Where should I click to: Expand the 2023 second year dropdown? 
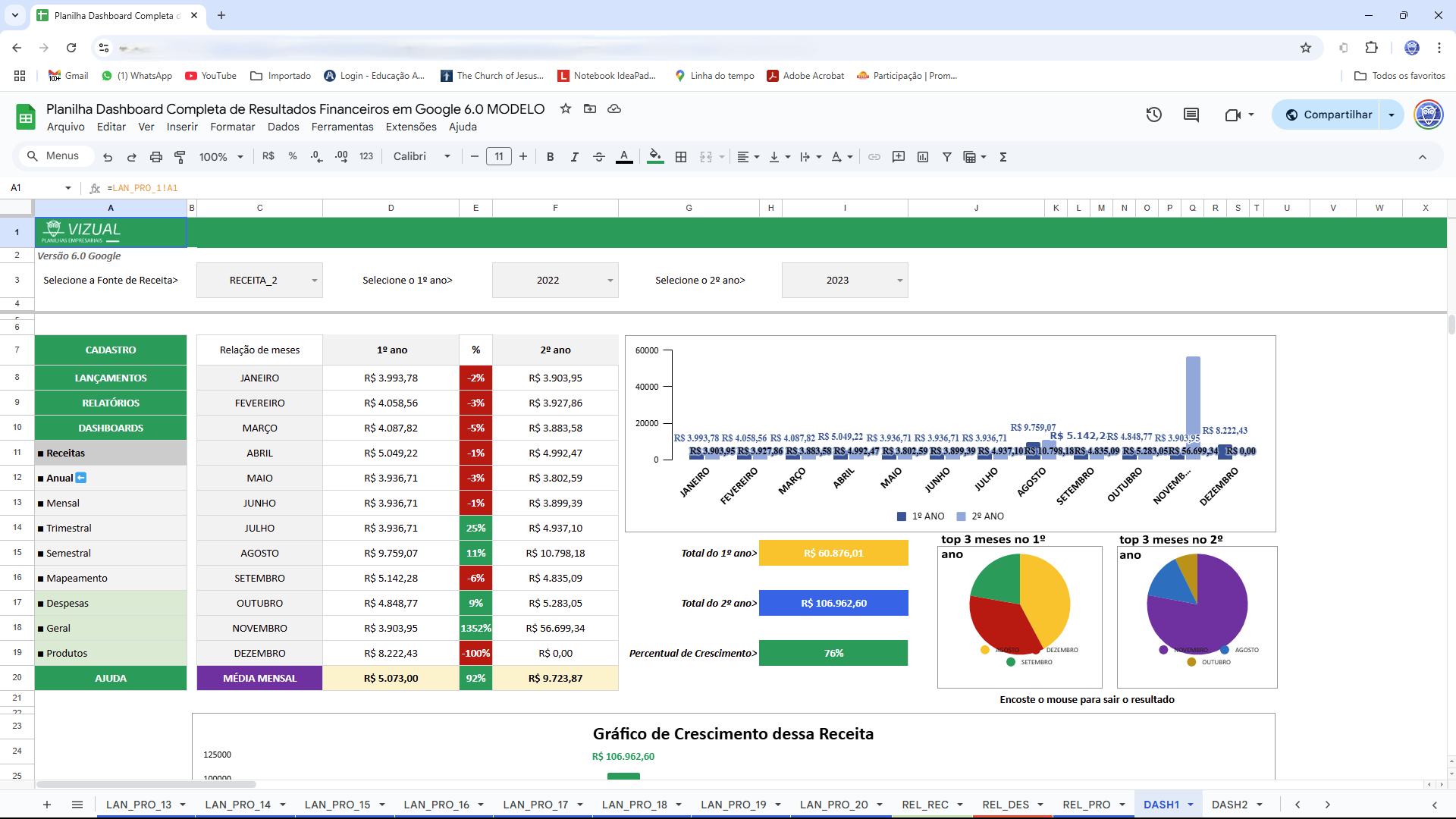(899, 281)
